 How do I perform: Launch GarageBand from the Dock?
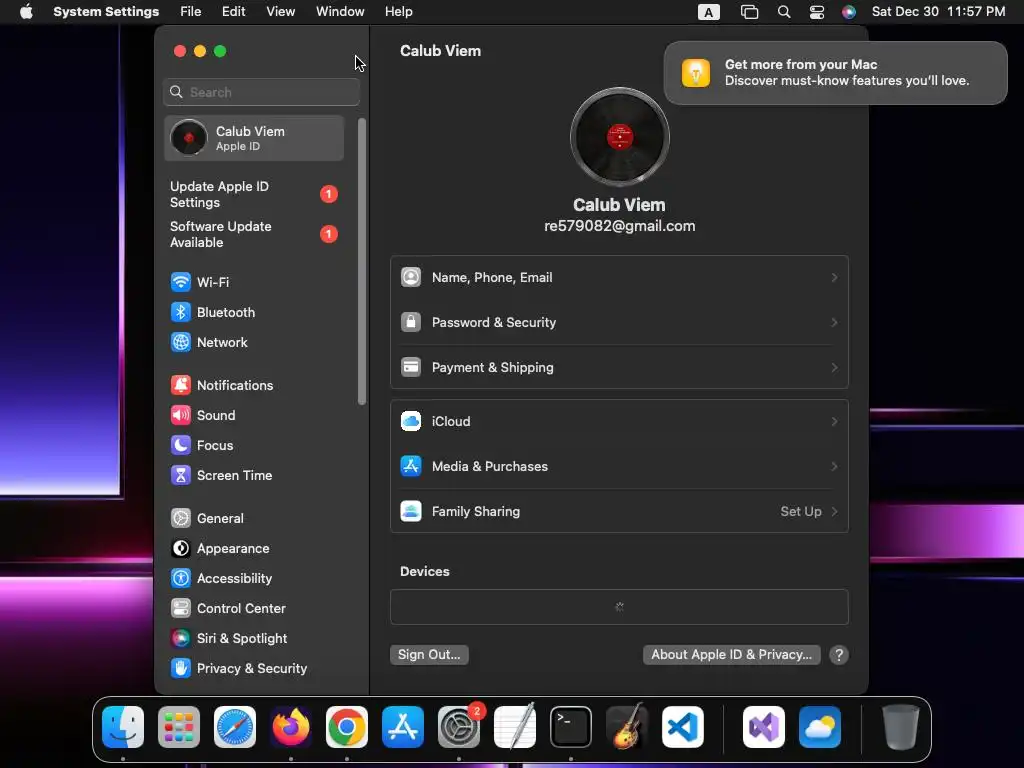pyautogui.click(x=627, y=727)
